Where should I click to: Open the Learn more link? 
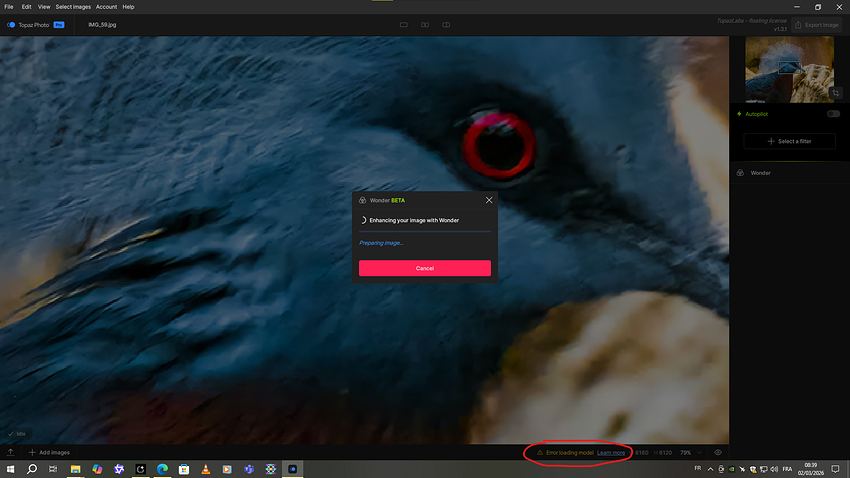pyautogui.click(x=611, y=453)
